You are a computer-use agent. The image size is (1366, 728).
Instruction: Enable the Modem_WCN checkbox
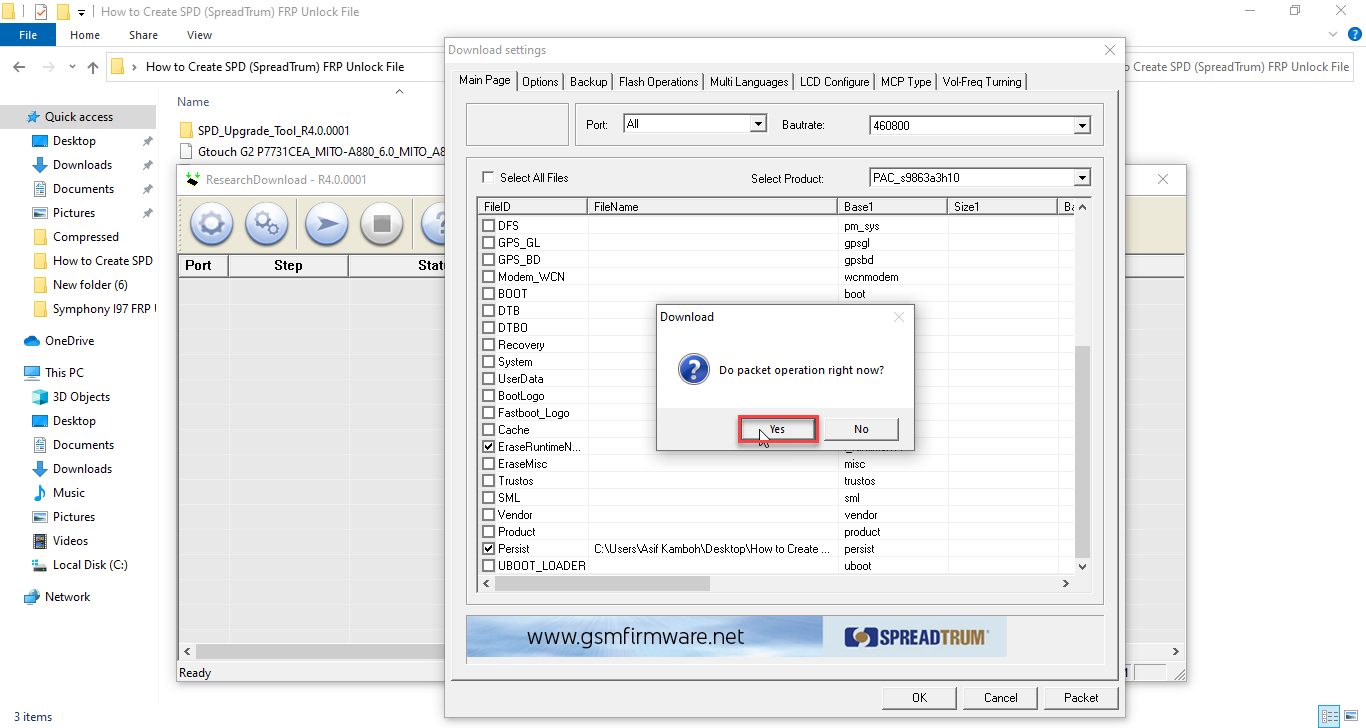tap(489, 277)
